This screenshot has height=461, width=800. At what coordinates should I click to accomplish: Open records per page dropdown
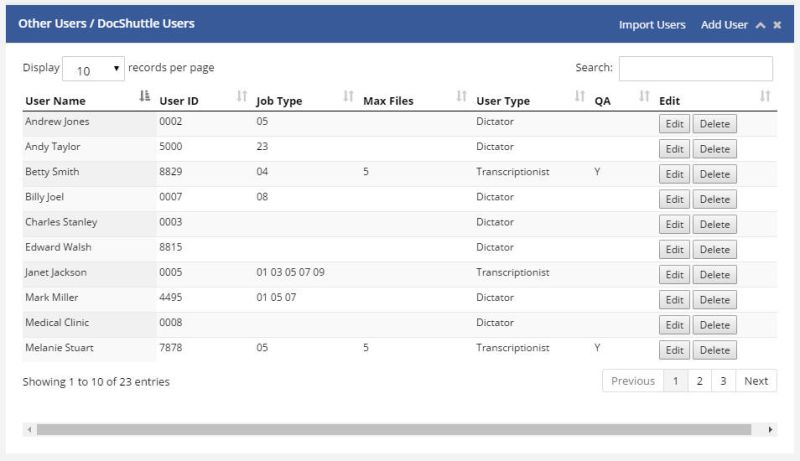(x=93, y=70)
